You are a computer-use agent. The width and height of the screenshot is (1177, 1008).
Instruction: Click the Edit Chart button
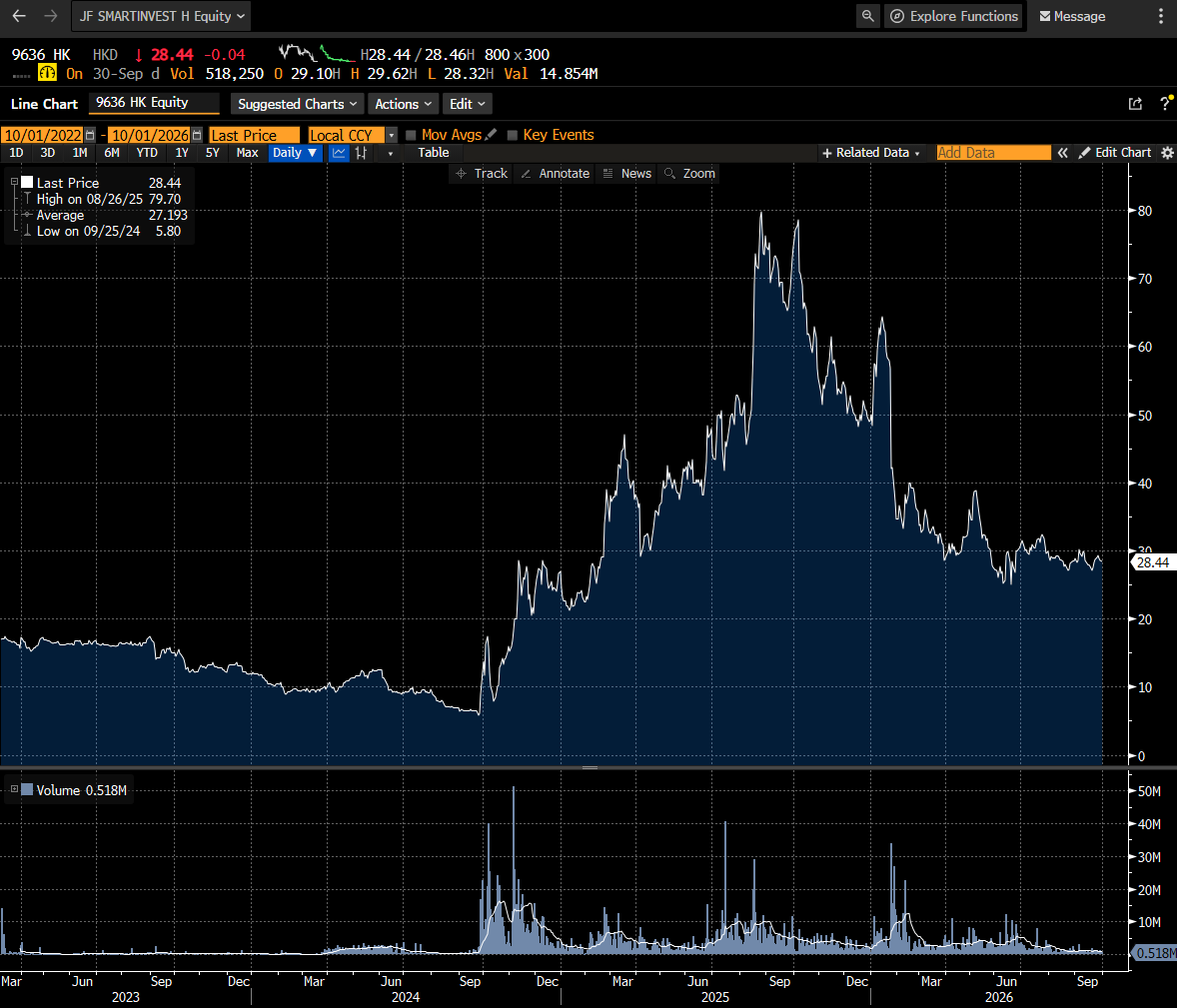pos(1115,153)
